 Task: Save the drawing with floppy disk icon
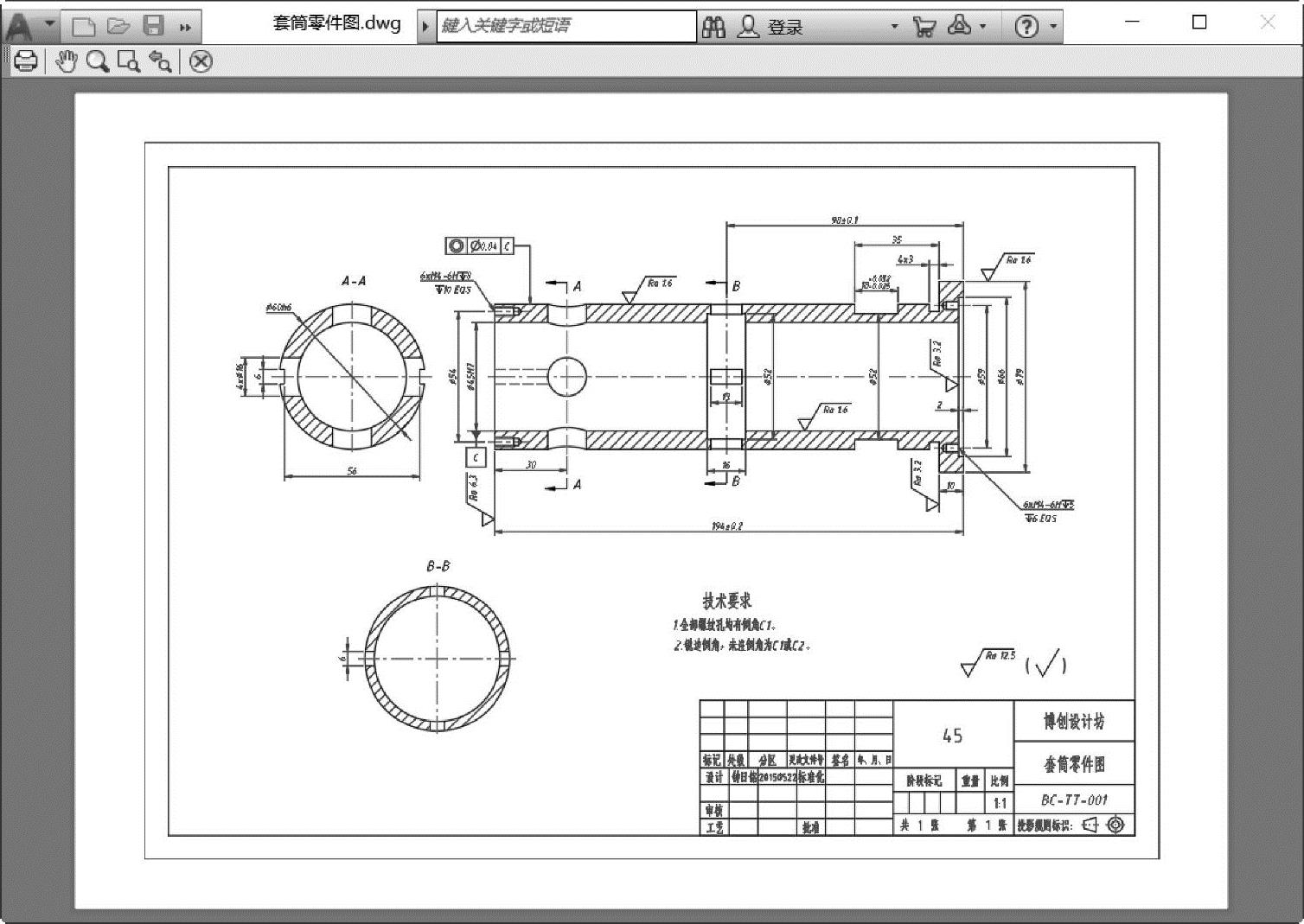tap(154, 26)
